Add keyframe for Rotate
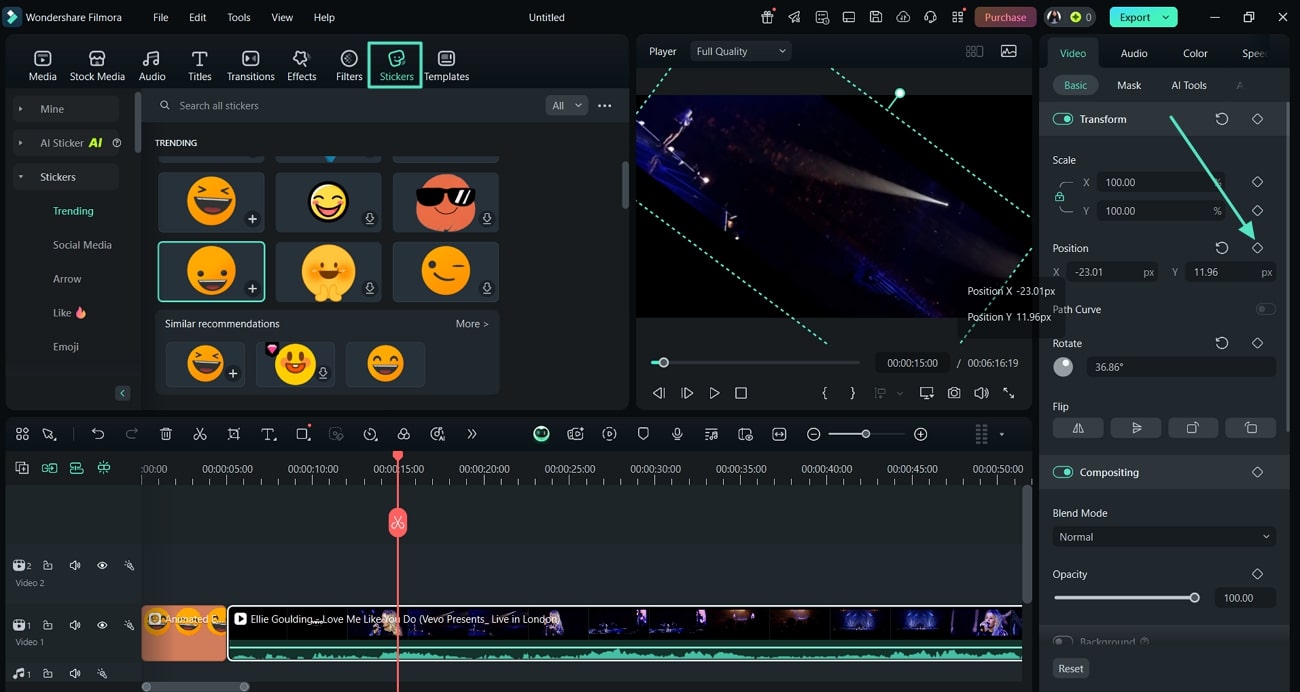The height and width of the screenshot is (692, 1300). coord(1257,343)
